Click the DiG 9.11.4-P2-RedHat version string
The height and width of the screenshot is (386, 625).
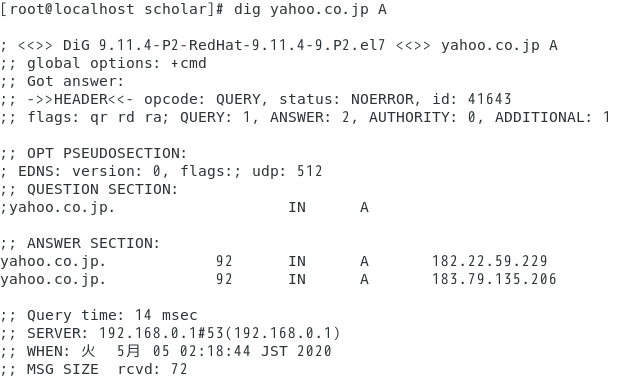(x=224, y=45)
